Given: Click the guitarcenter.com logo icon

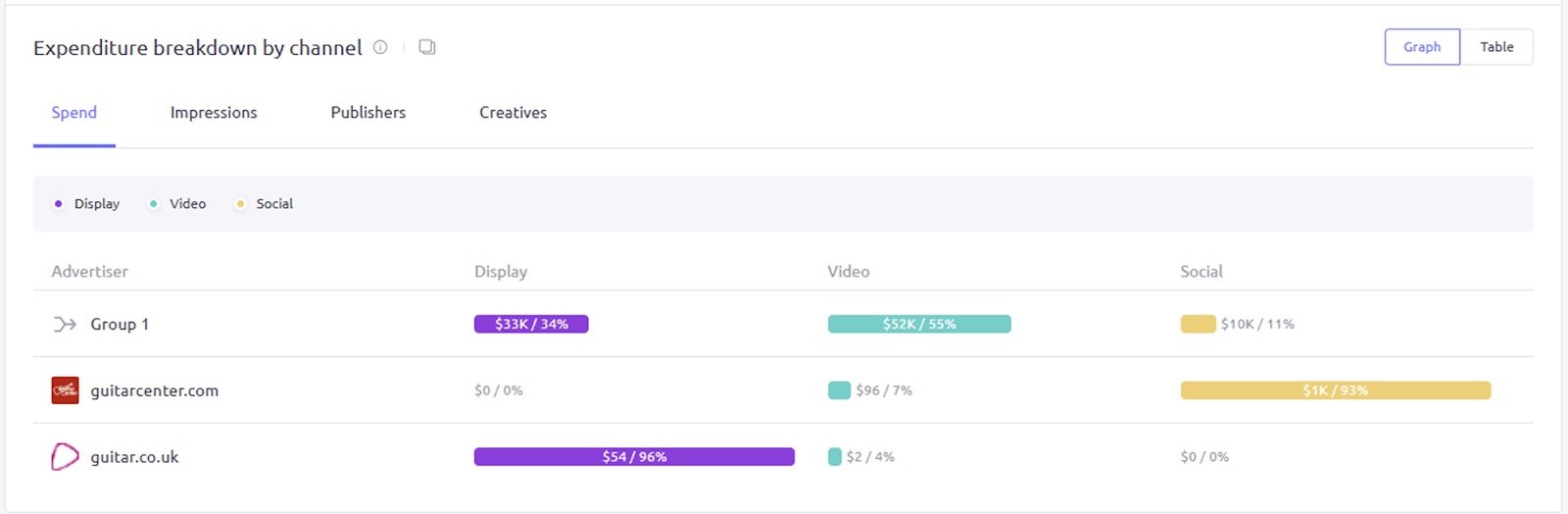Looking at the screenshot, I should (65, 390).
